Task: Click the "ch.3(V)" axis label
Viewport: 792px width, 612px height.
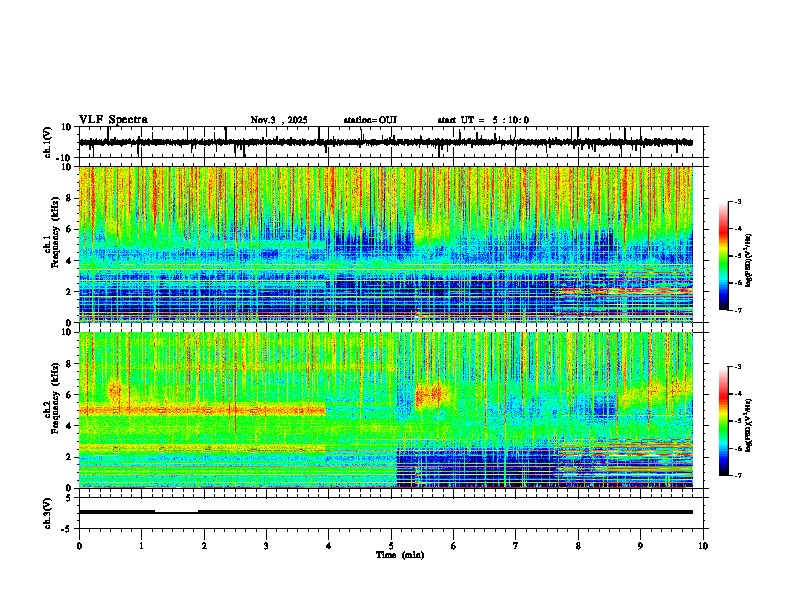Action: point(48,513)
